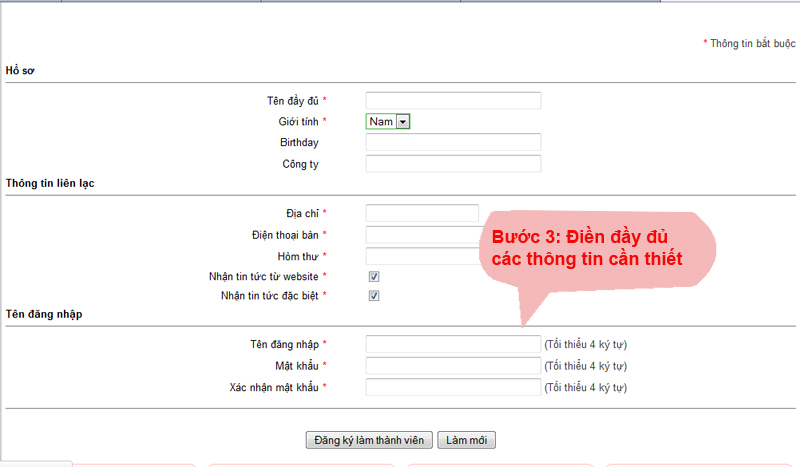Click the Tối thiểu 4 ký tự hint beside Mật khẩu
Viewport: 800px width, 467px height.
[586, 366]
